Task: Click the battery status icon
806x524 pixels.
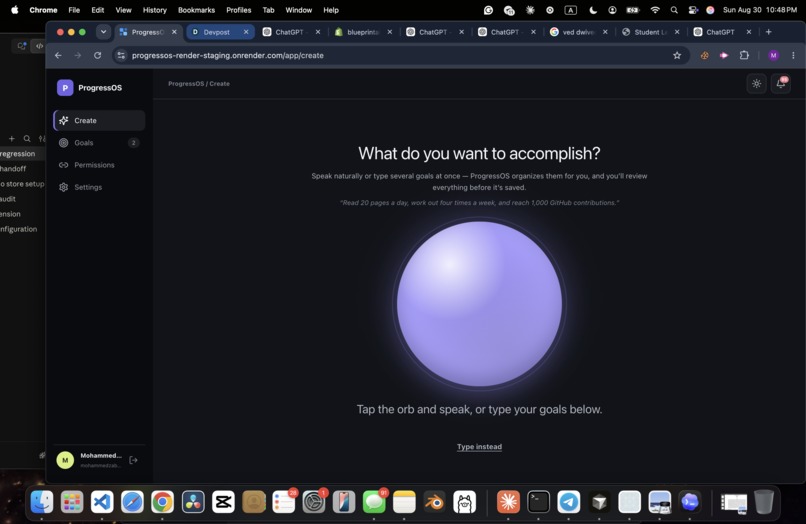Action: 633,10
